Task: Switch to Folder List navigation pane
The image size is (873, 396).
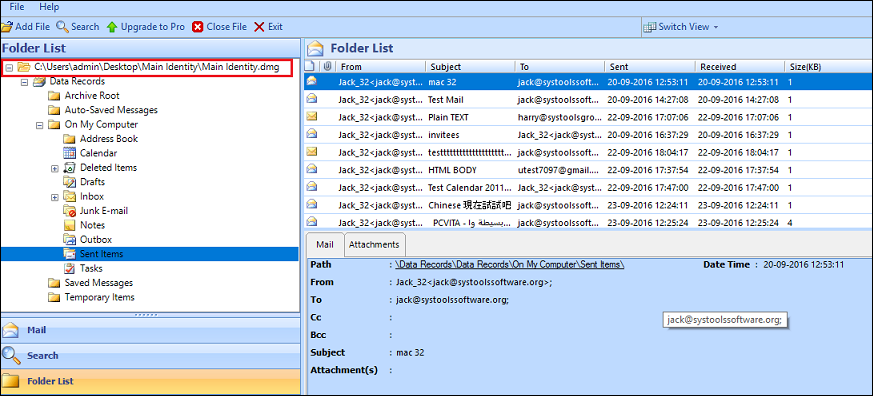Action: (x=150, y=382)
